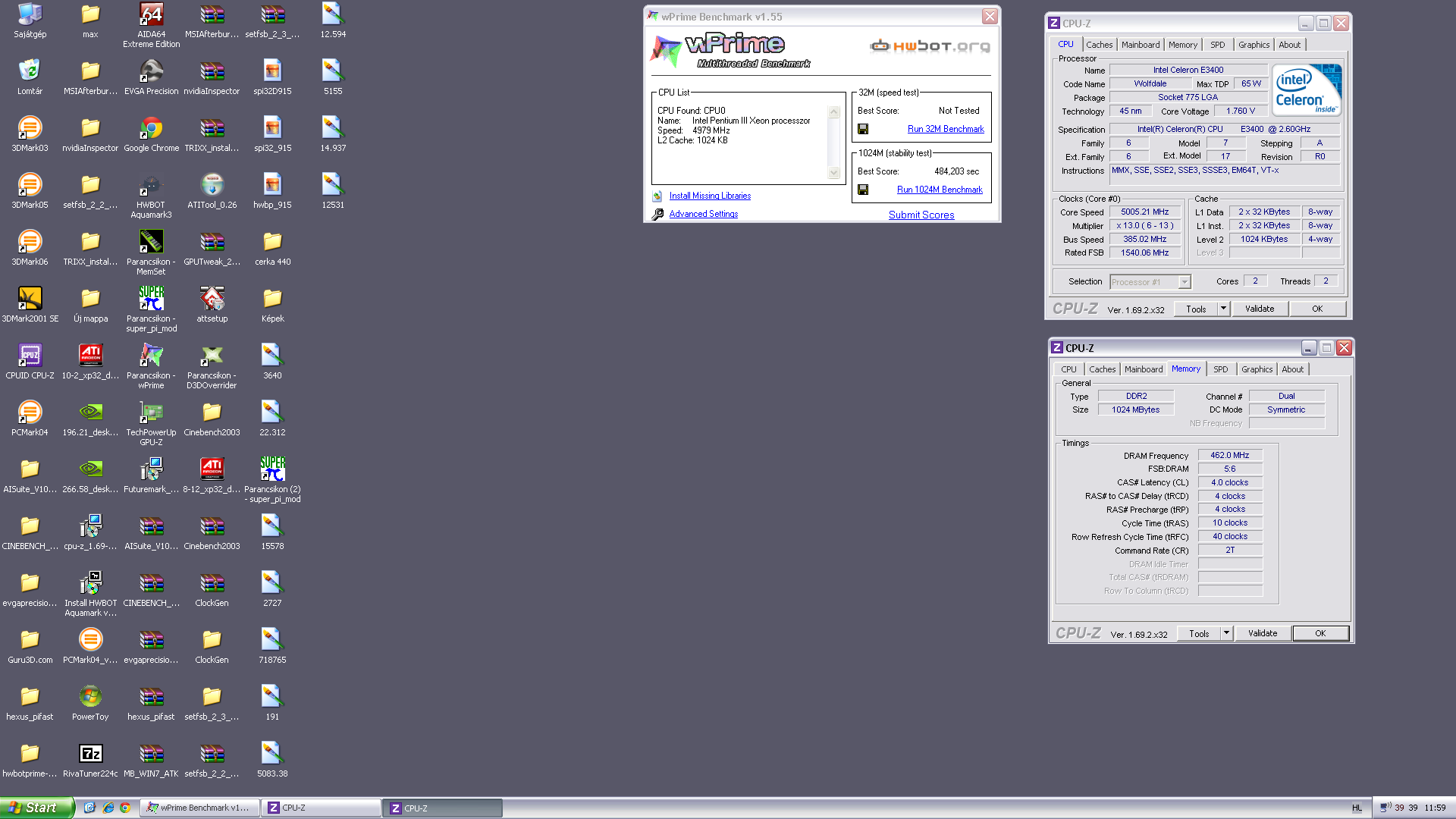Viewport: 1456px width, 819px height.
Task: Launch Google Chrome from desktop
Action: point(151,127)
